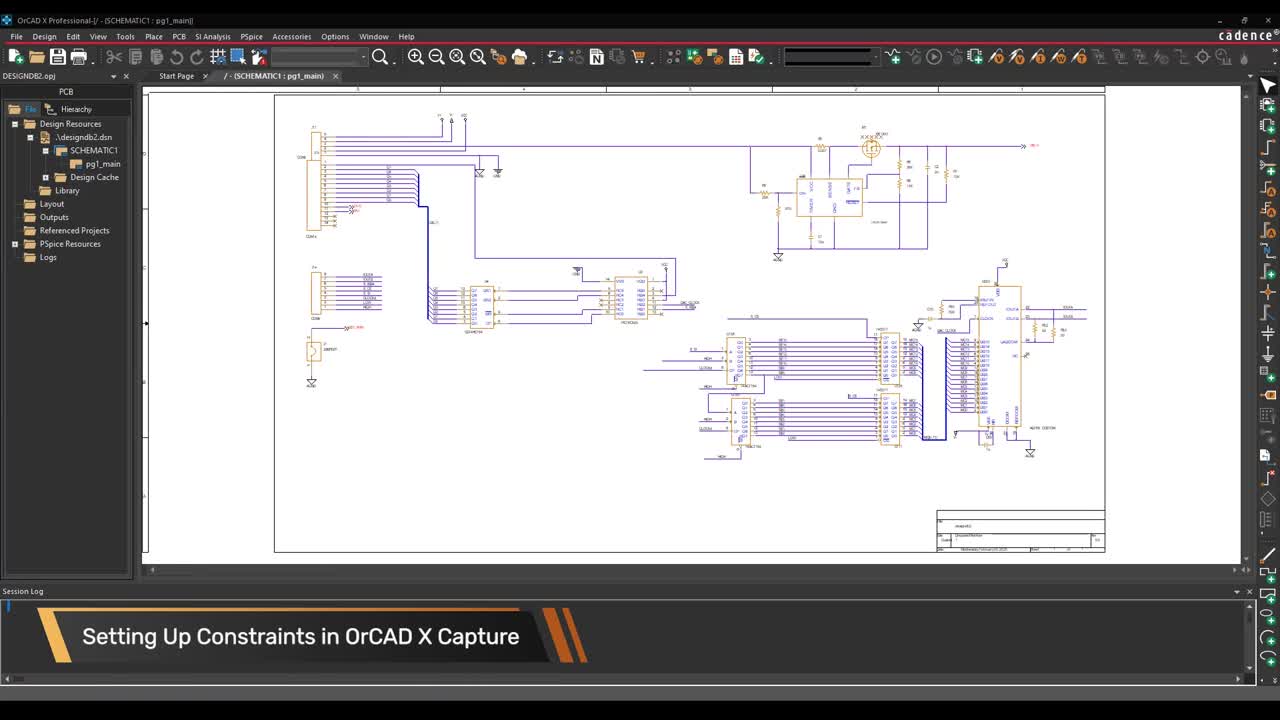
Task: Open the project panel dropdown arrow
Action: [x=113, y=76]
